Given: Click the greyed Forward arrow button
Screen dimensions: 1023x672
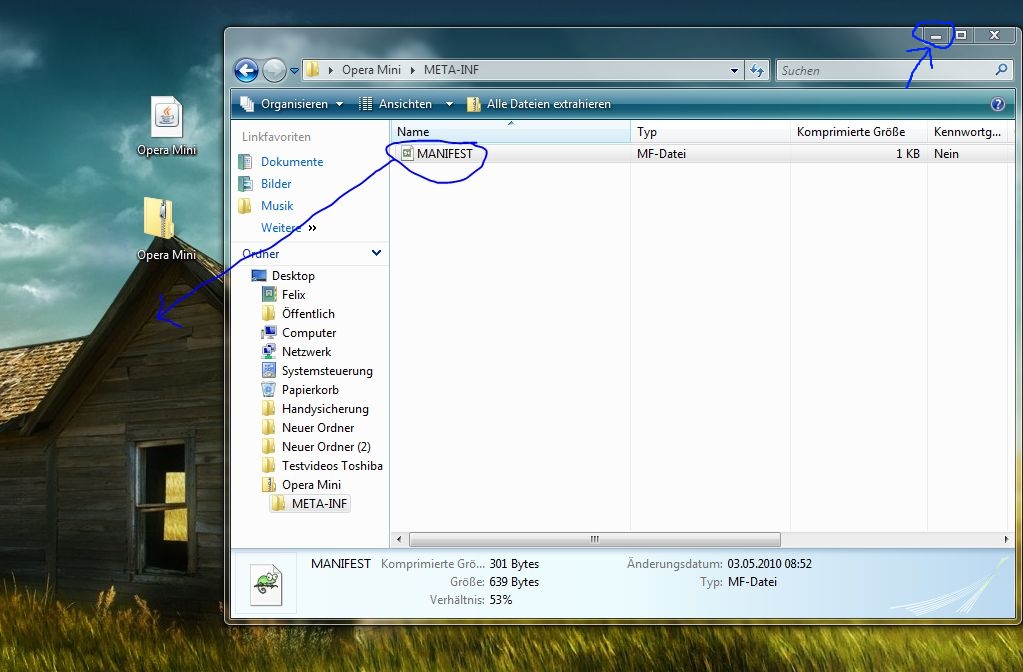Looking at the screenshot, I should (x=274, y=70).
